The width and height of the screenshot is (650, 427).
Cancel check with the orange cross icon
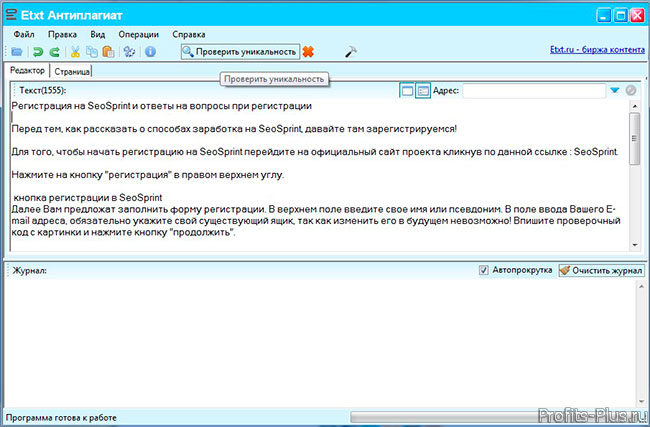(308, 52)
